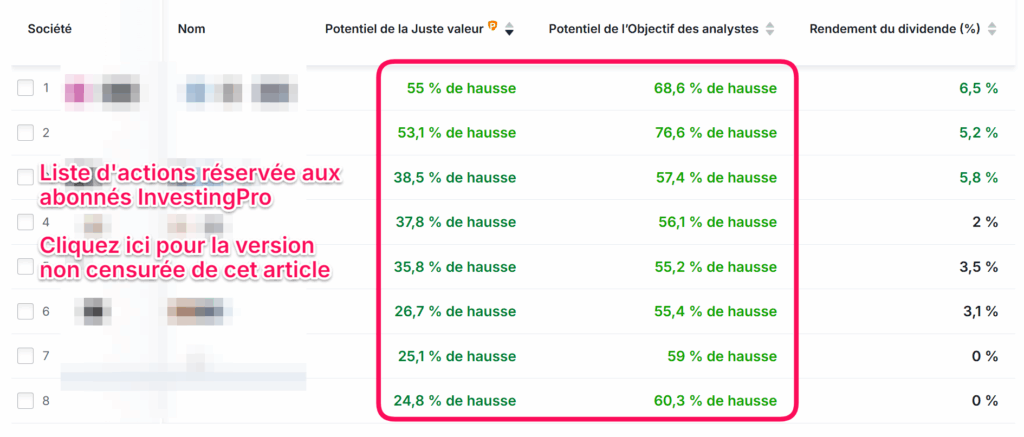Click the Rendement du dividende (%) header label

click(x=894, y=29)
